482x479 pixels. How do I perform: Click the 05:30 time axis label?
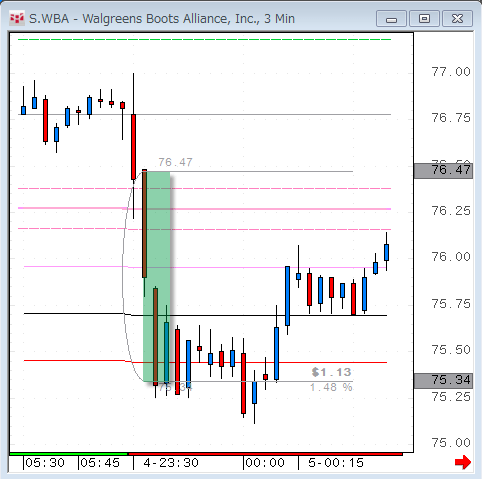[45, 463]
